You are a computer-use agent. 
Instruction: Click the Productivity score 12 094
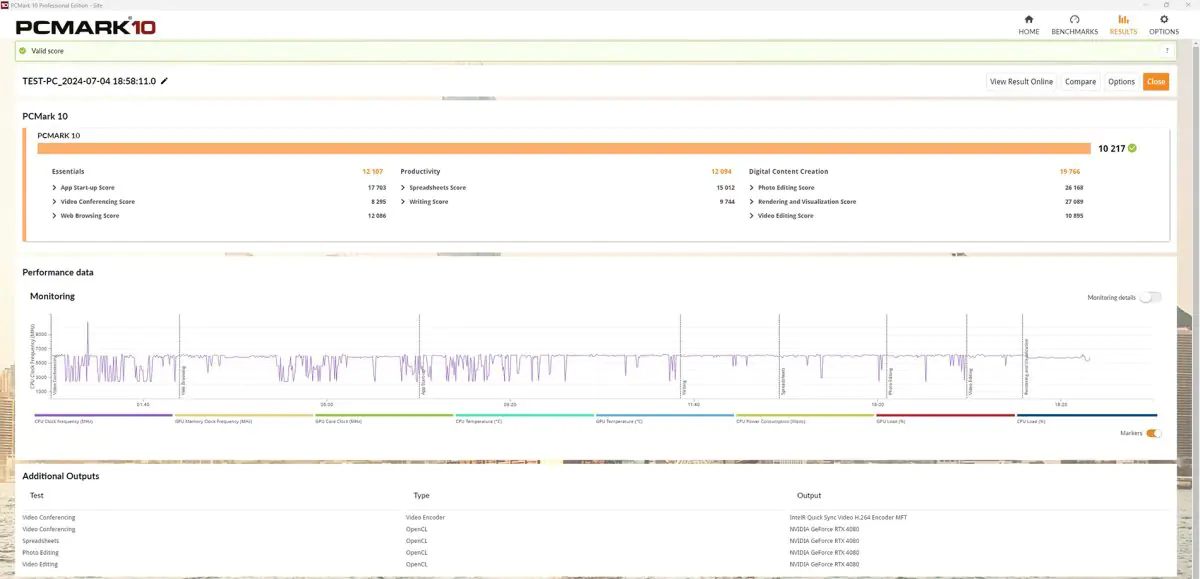[722, 172]
